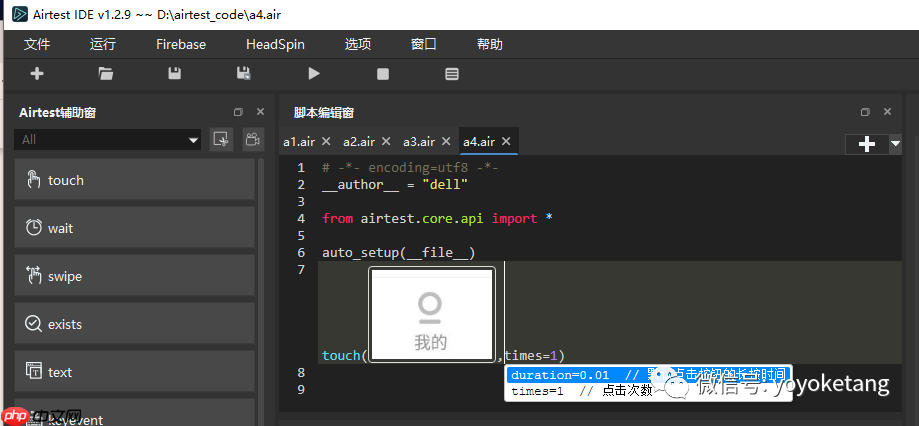Image resolution: width=919 pixels, height=426 pixels.
Task: Open the HeadSpin menu
Action: (275, 45)
